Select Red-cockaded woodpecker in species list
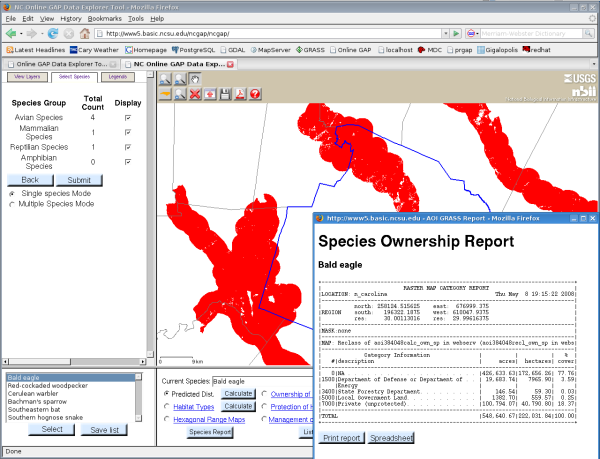 tap(71, 386)
